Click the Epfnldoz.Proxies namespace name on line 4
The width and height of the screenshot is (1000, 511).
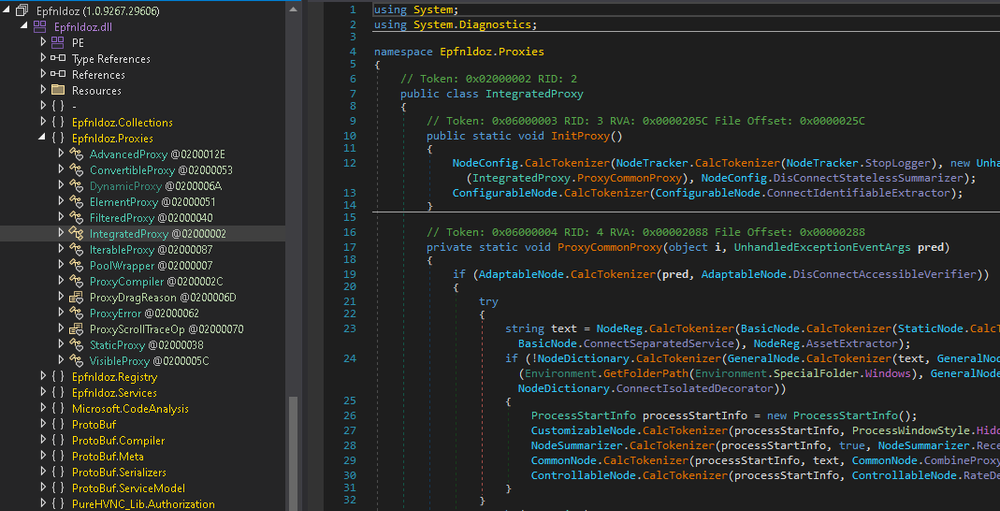(492, 51)
